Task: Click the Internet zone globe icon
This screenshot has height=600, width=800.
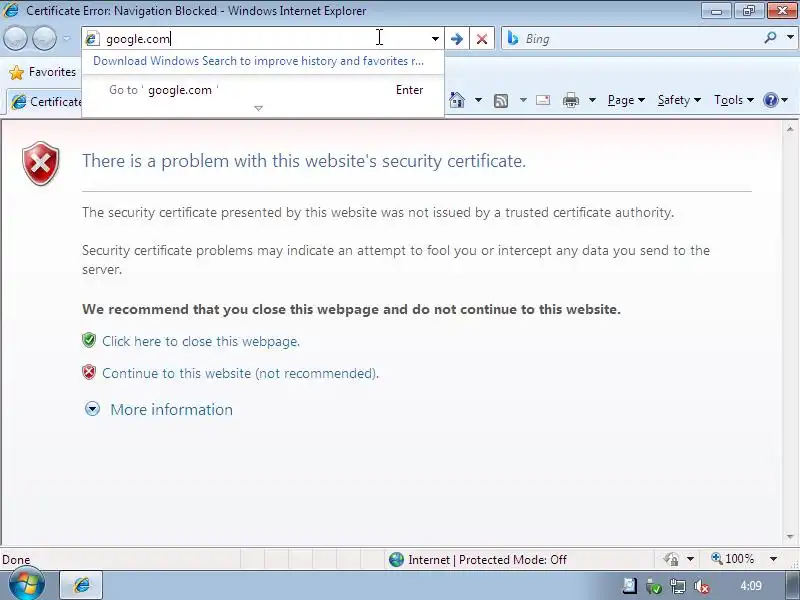Action: point(396,560)
